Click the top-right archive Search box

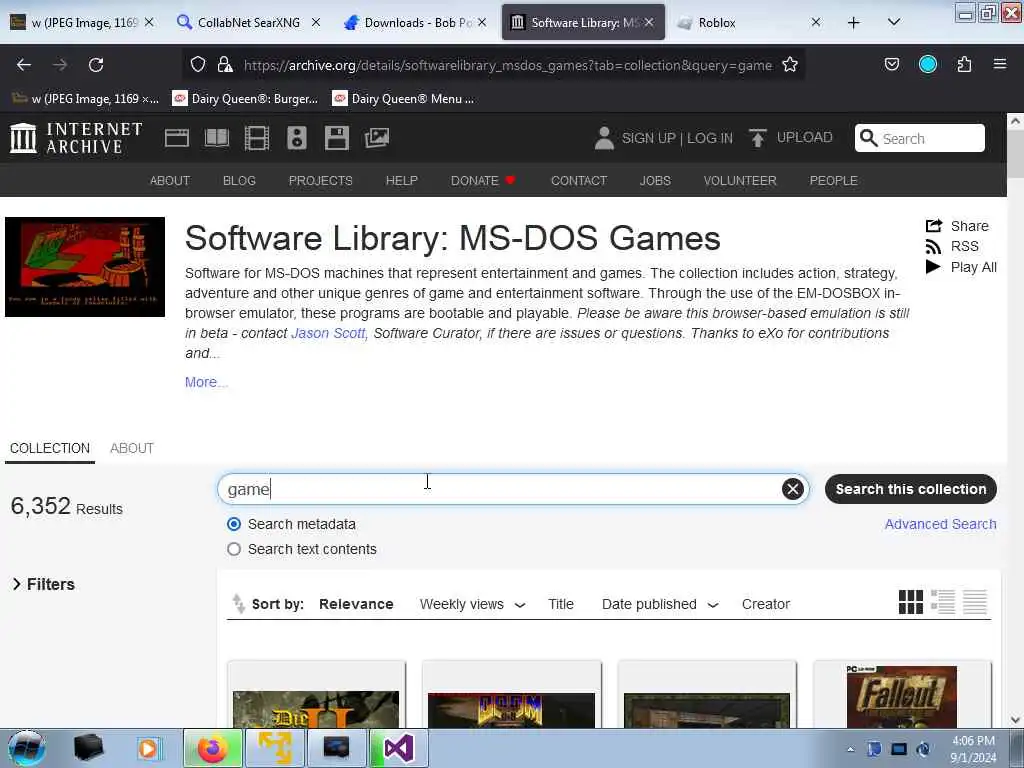point(920,138)
